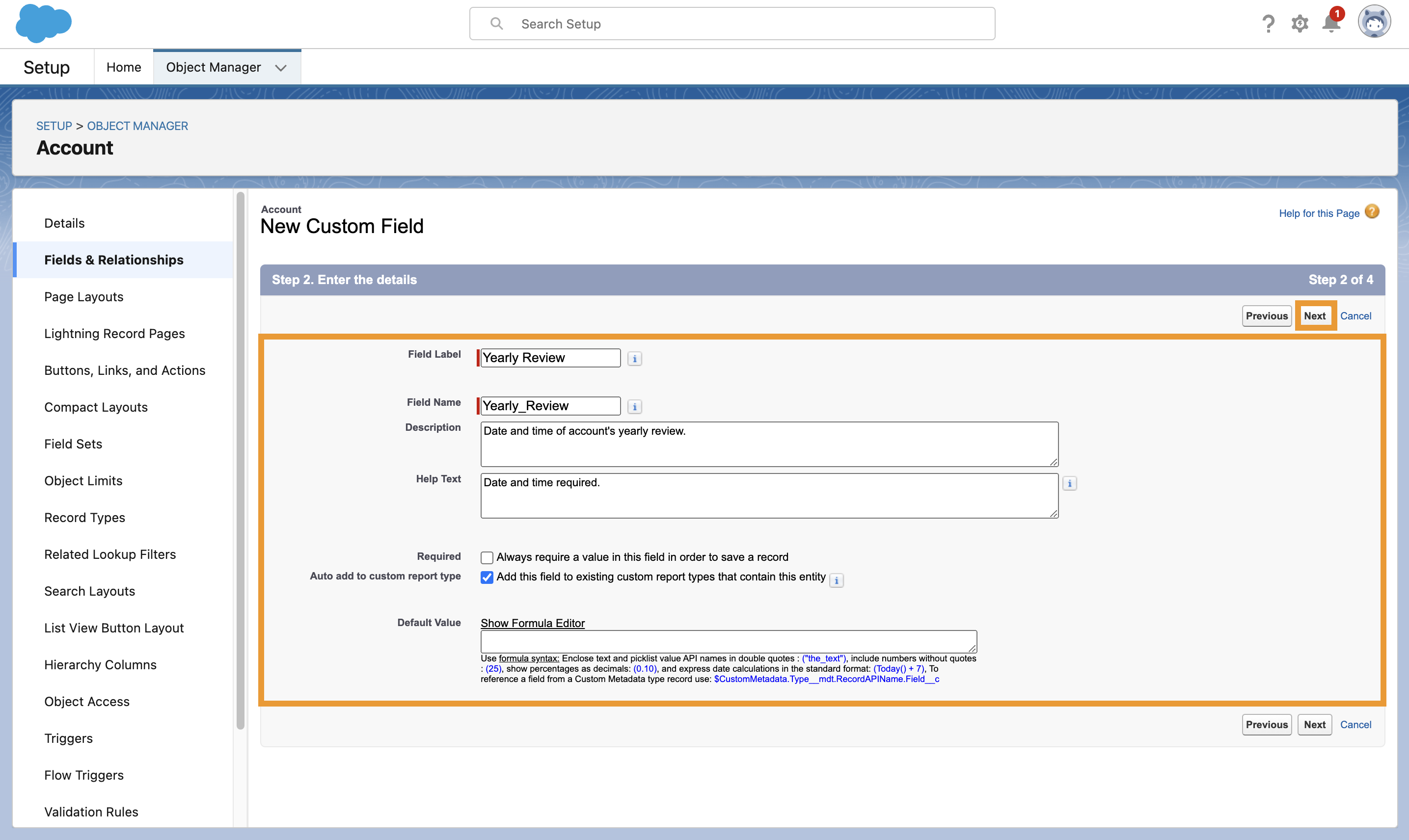Click the Field Name text input
1409x840 pixels.
(x=550, y=406)
